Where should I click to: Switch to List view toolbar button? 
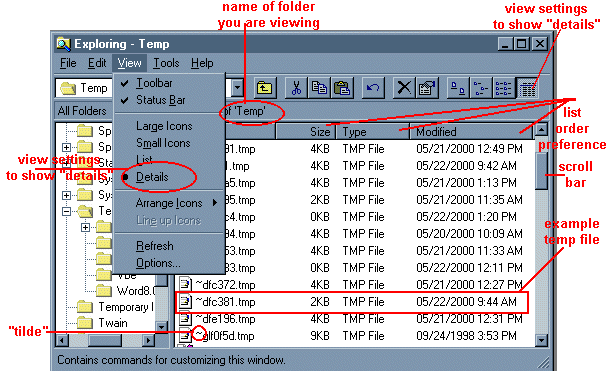point(504,88)
